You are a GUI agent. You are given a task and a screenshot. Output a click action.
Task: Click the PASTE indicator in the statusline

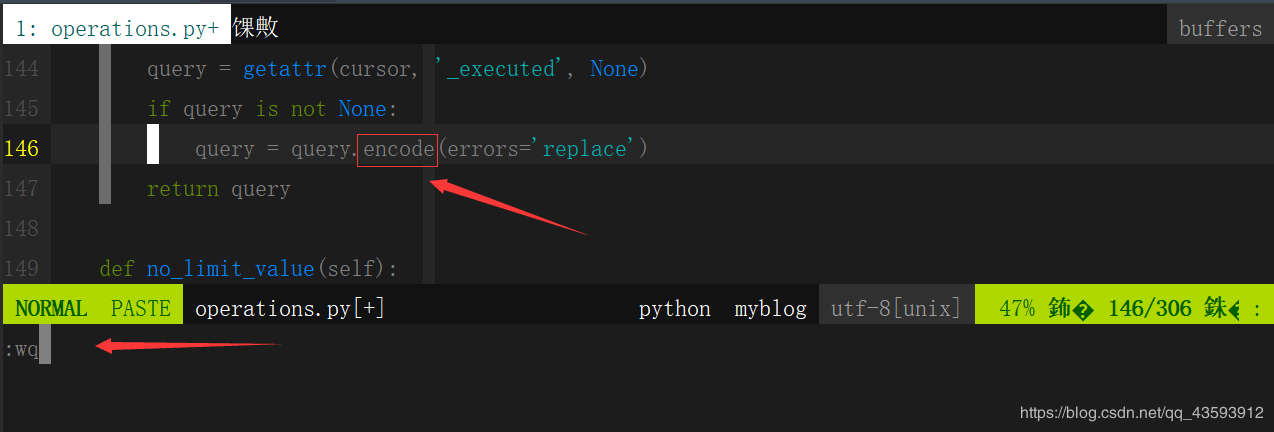140,308
